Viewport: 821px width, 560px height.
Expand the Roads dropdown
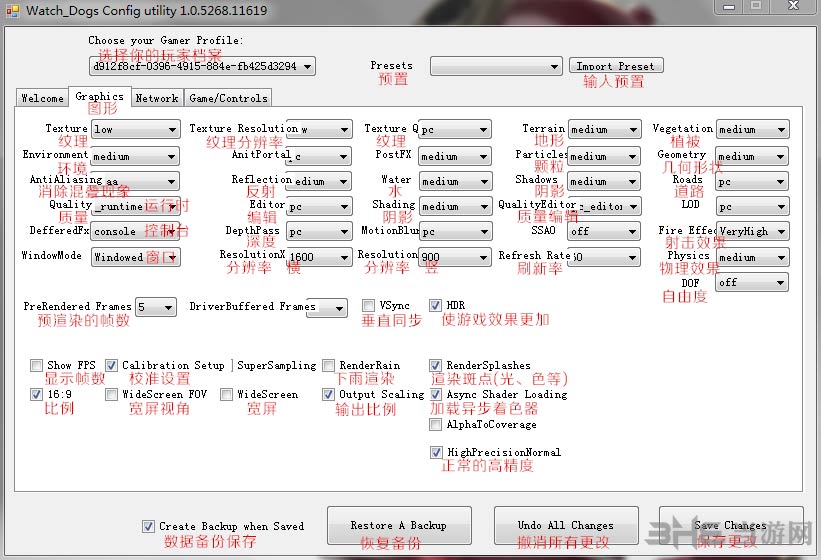(752, 182)
